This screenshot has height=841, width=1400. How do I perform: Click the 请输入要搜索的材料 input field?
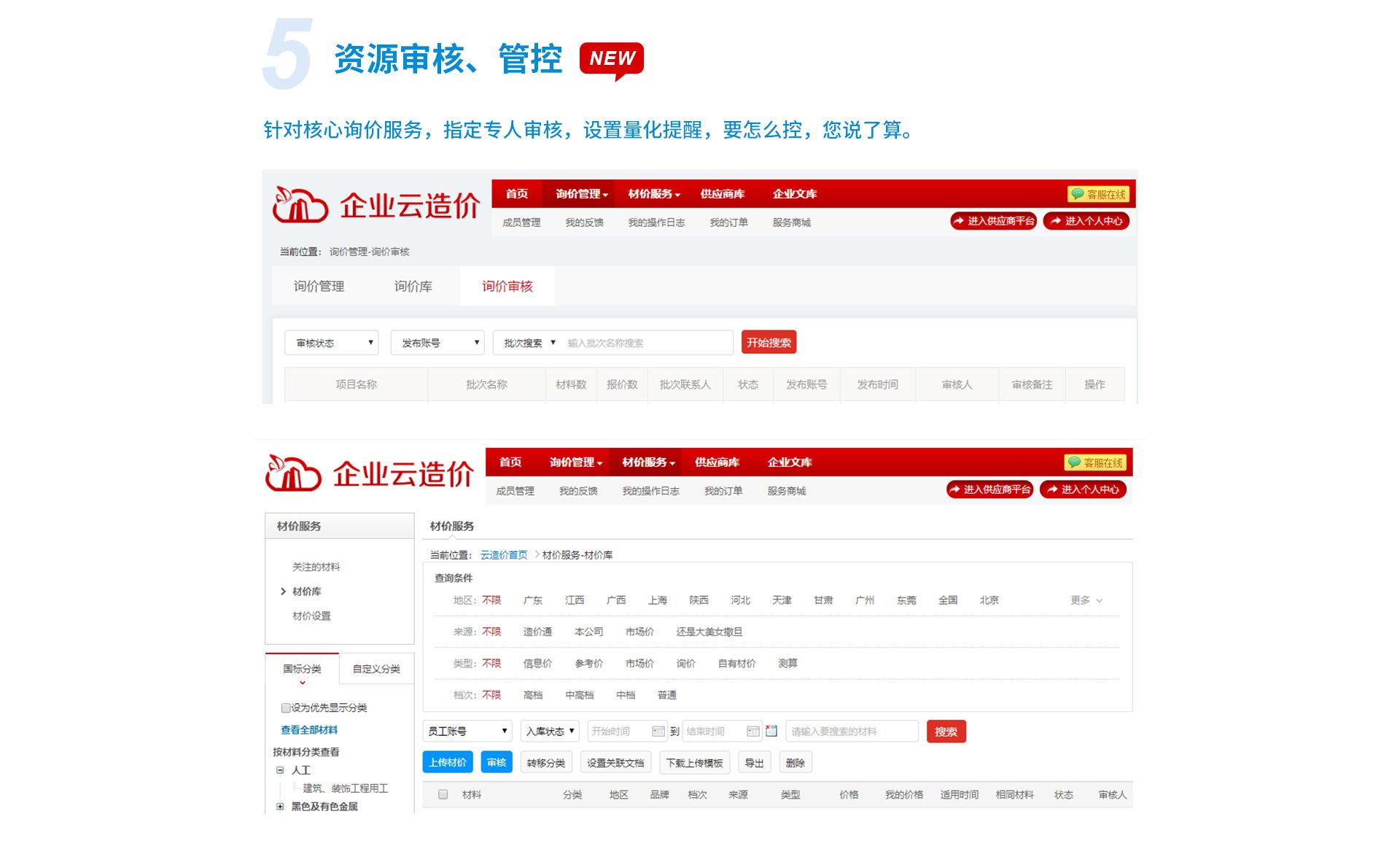pyautogui.click(x=852, y=731)
